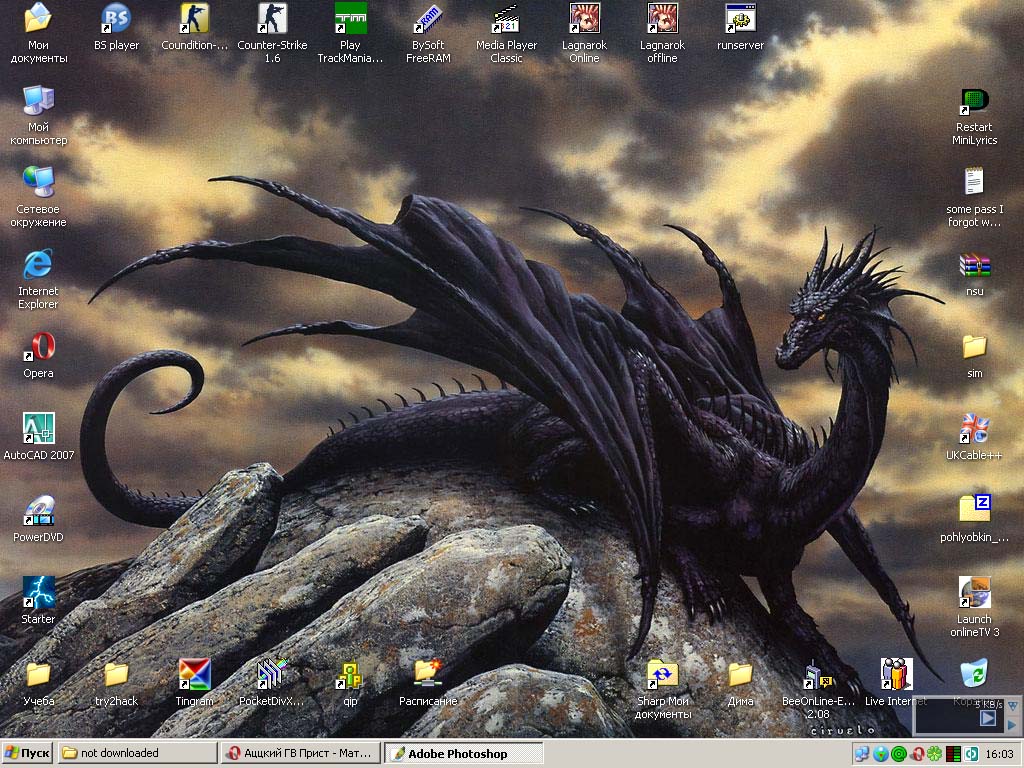Open Play TrackMania shortcut
The image size is (1024, 768).
coord(350,33)
